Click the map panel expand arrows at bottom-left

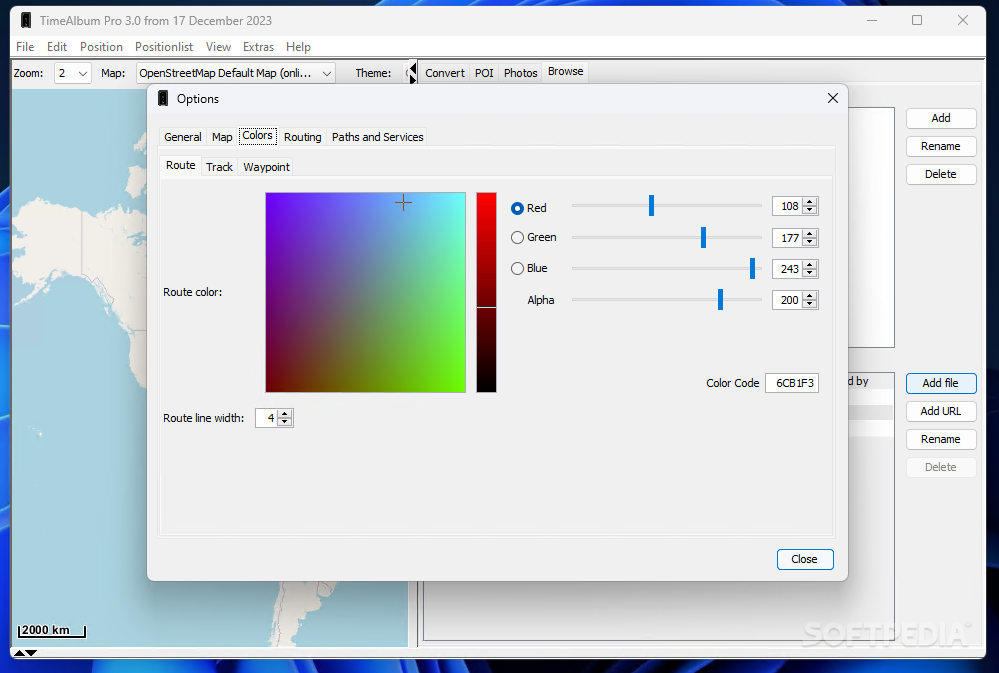pyautogui.click(x=25, y=653)
